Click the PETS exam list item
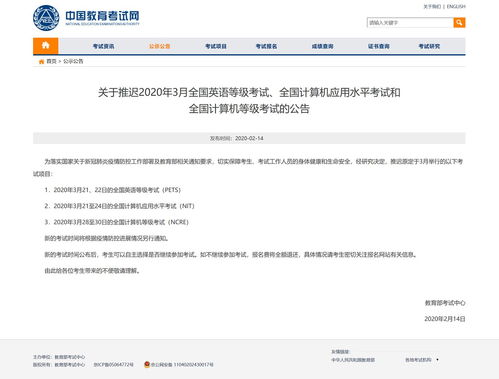 click(x=113, y=190)
